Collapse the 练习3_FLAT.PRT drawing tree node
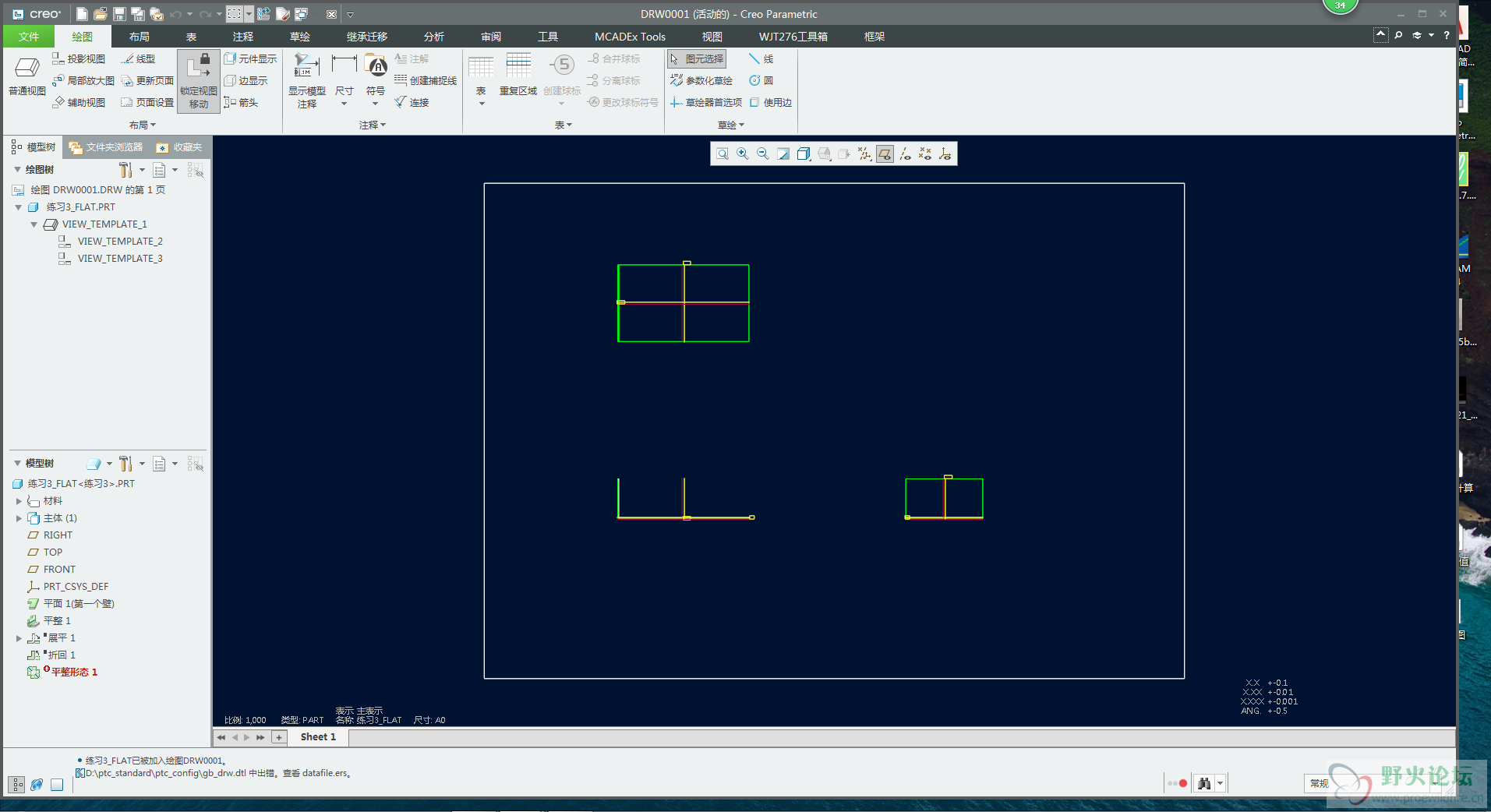 [x=19, y=207]
